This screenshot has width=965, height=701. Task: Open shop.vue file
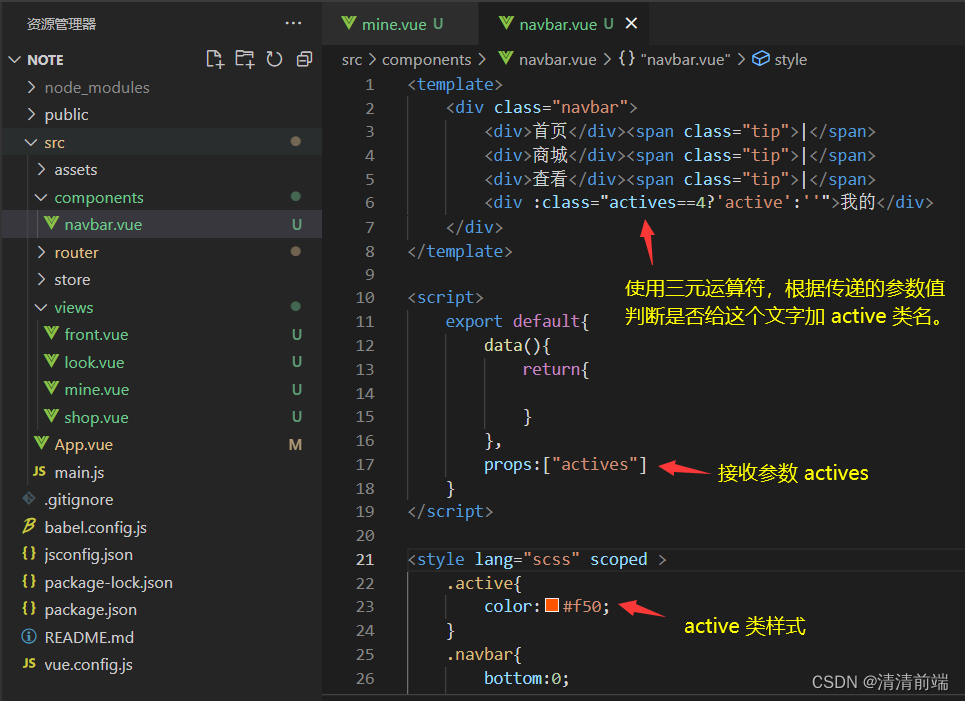pyautogui.click(x=161, y=417)
